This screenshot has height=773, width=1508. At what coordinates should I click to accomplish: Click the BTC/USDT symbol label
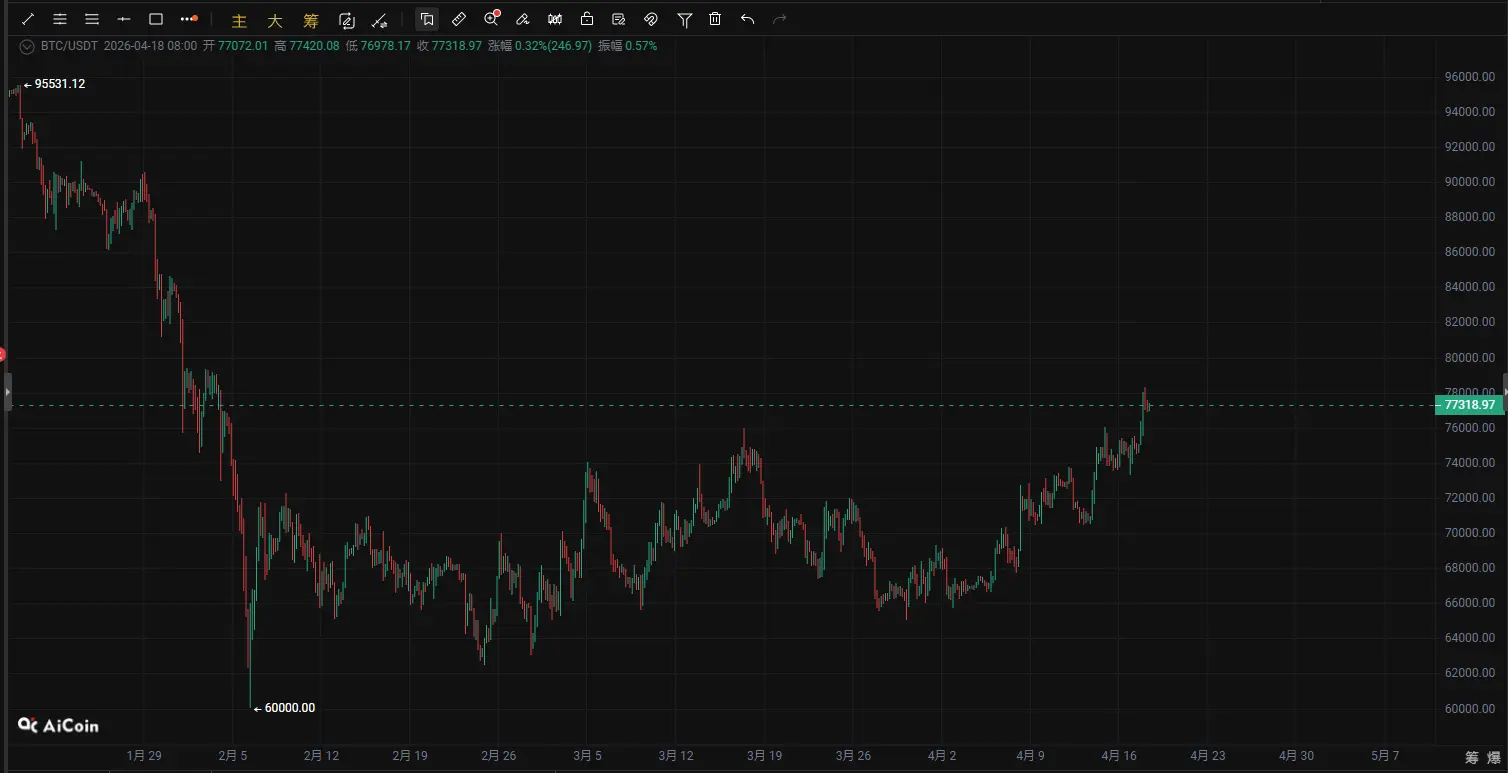tap(69, 46)
